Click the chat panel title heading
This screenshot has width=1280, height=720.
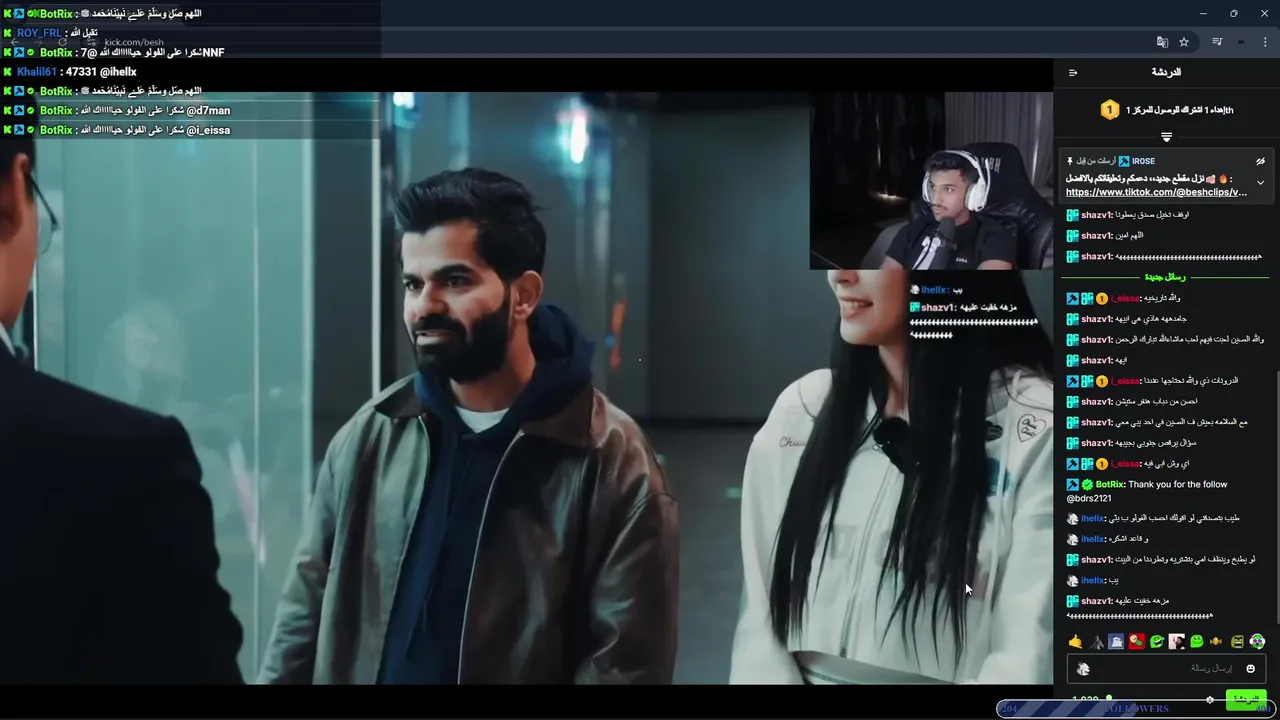tap(1166, 72)
